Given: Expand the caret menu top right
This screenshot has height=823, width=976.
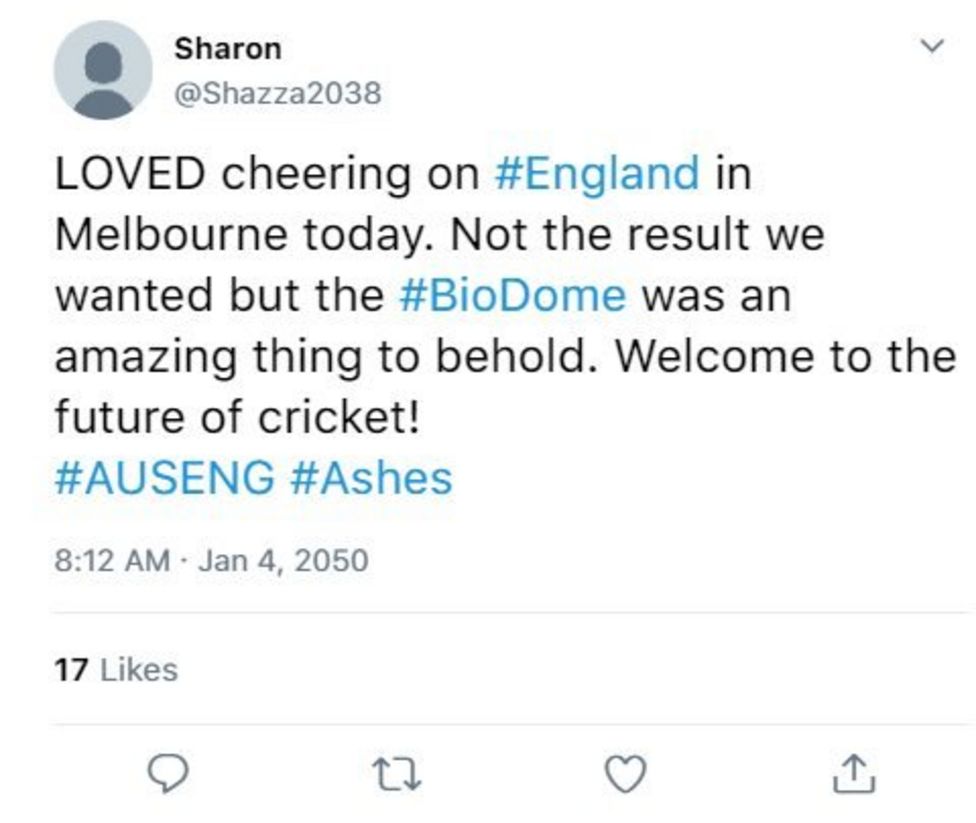Looking at the screenshot, I should pyautogui.click(x=932, y=45).
